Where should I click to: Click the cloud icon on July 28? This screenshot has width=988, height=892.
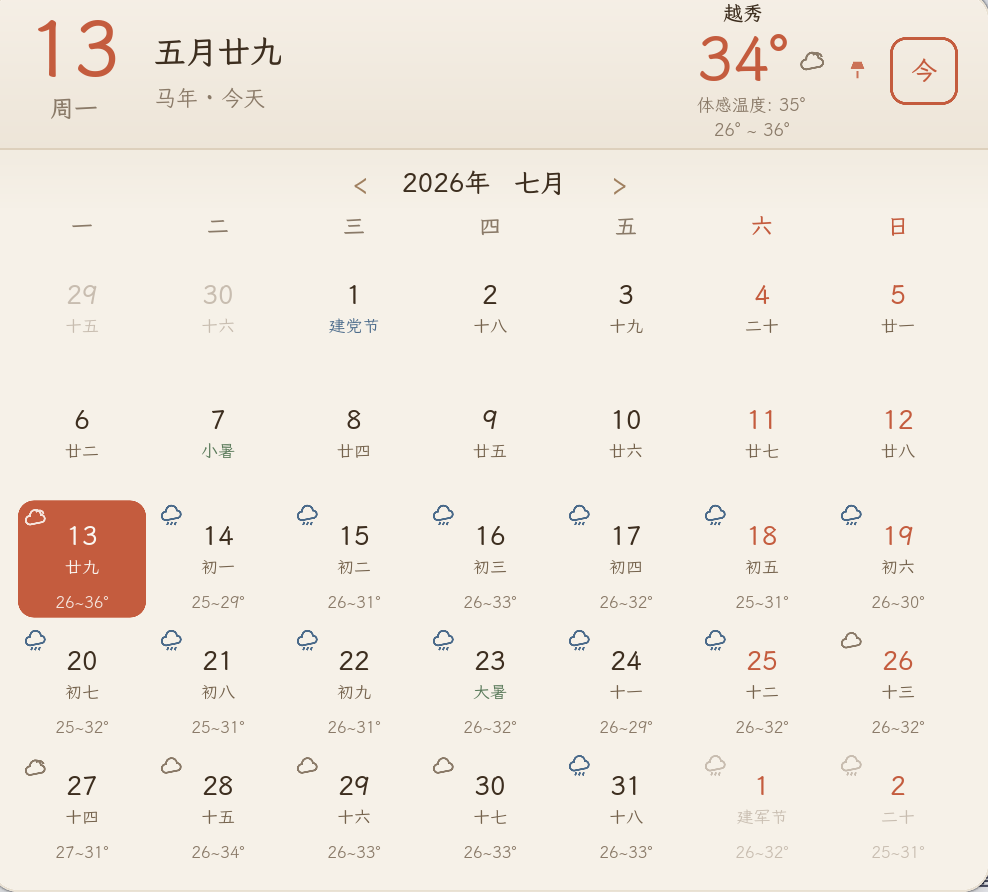pyautogui.click(x=171, y=765)
